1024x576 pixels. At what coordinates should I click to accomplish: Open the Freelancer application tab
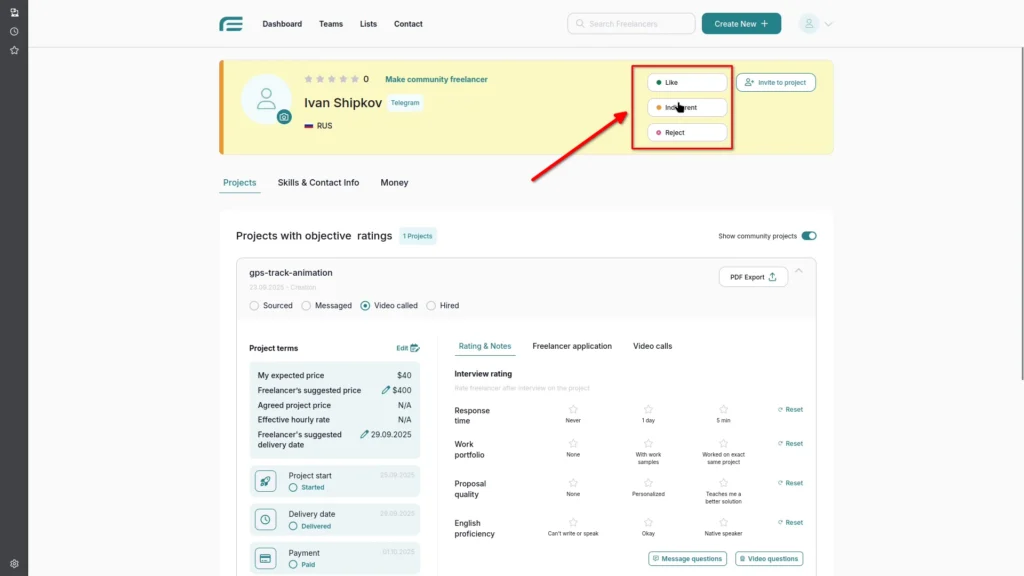[573, 346]
